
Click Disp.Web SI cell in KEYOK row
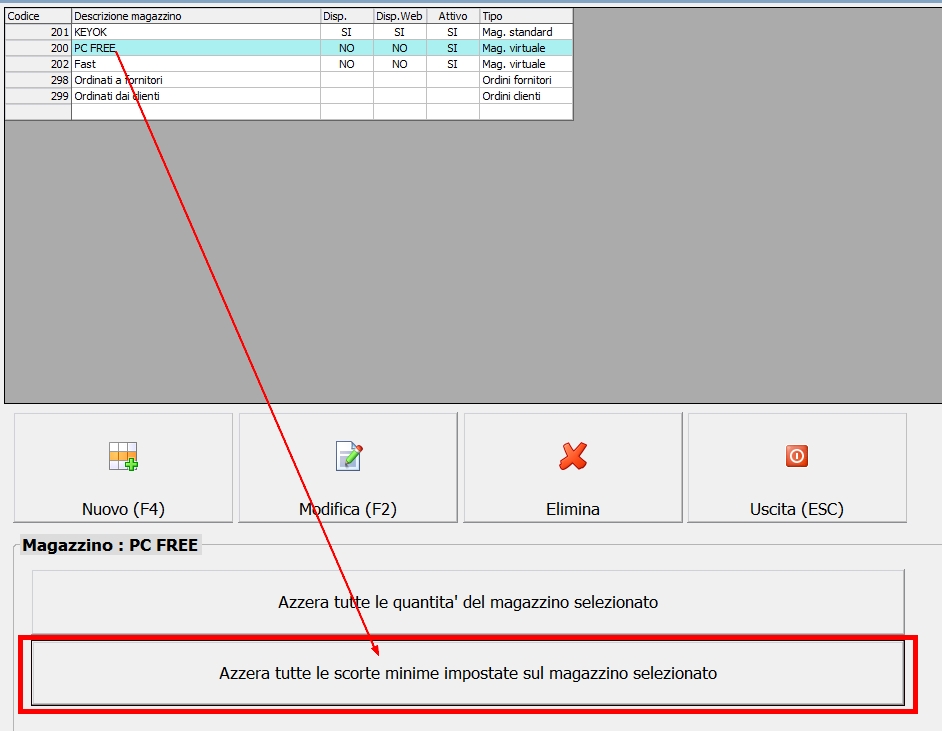click(400, 32)
